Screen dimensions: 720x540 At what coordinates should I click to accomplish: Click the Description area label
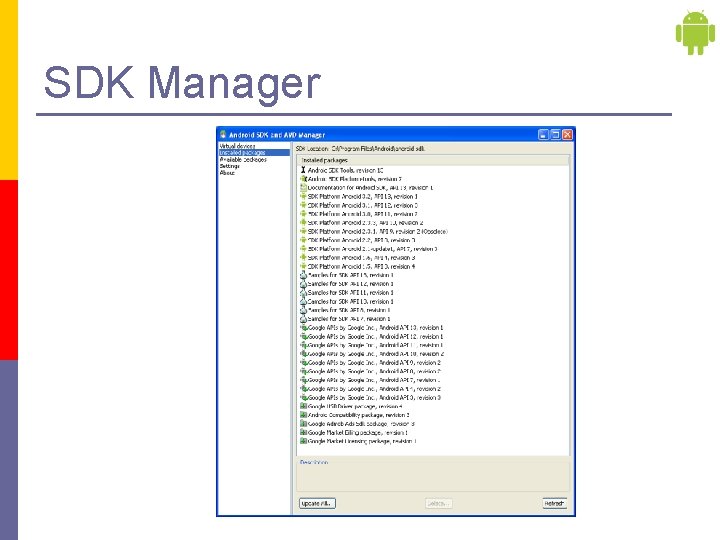point(314,461)
